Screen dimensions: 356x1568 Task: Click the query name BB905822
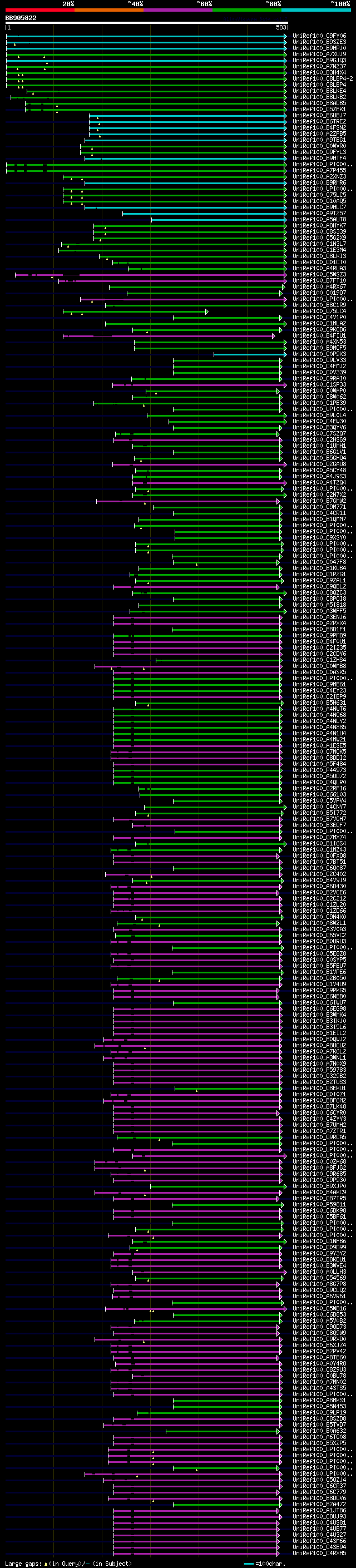pyautogui.click(x=21, y=18)
